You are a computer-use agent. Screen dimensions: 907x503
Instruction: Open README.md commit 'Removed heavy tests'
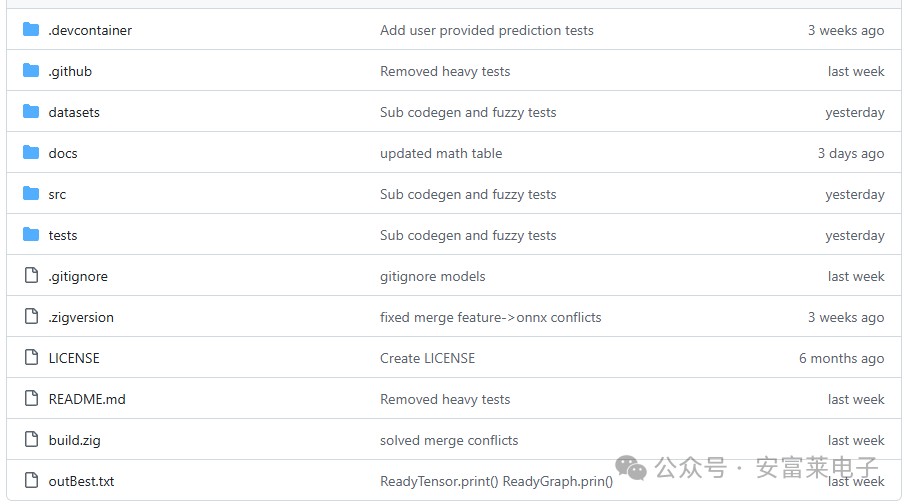(x=445, y=400)
